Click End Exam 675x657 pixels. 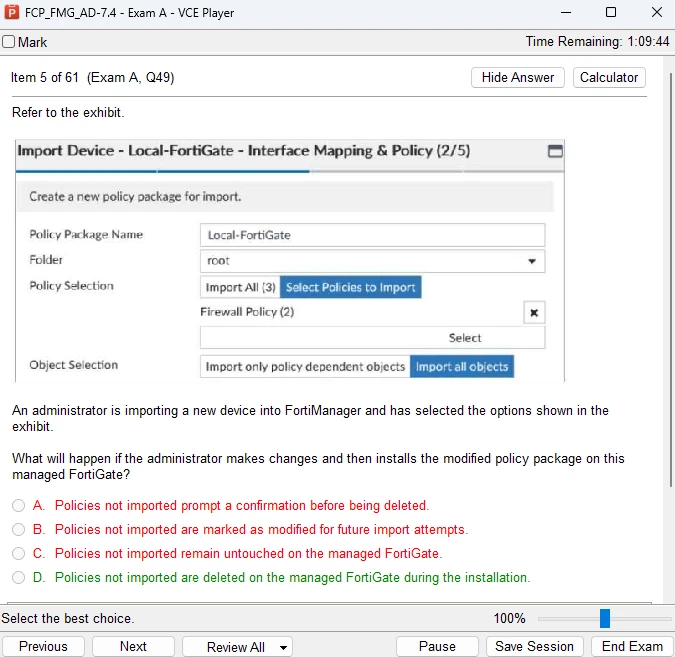tap(632, 647)
